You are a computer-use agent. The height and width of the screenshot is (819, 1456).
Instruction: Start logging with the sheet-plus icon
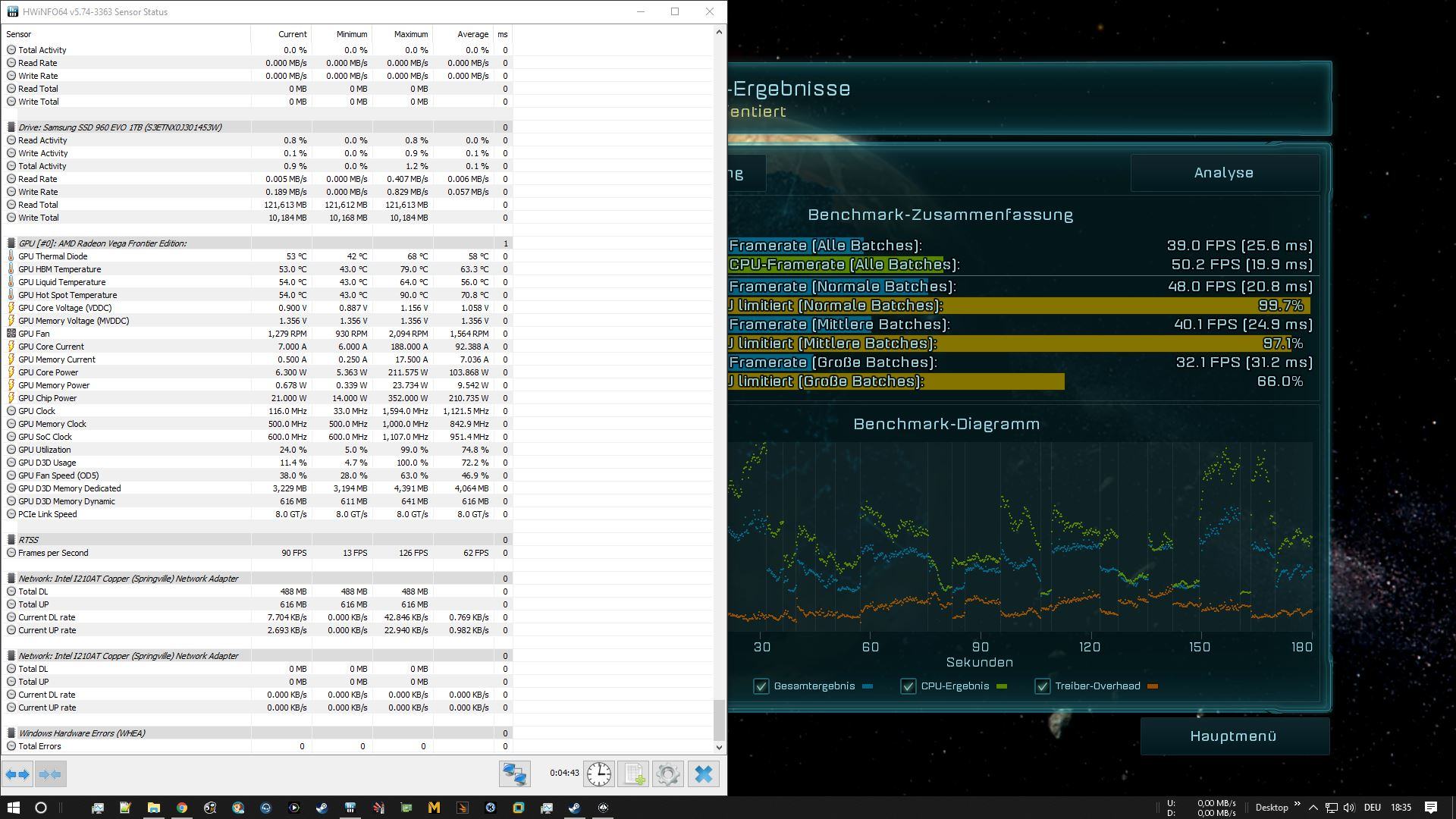[x=633, y=774]
